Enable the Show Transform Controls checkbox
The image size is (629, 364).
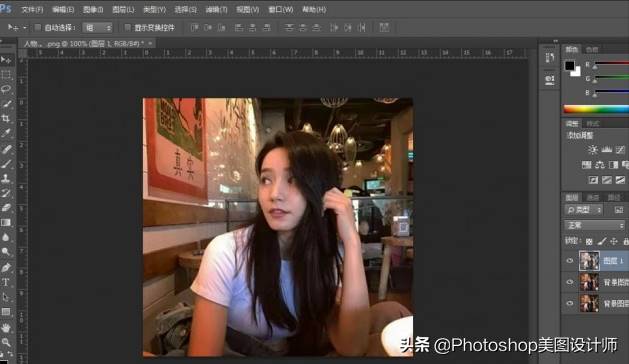click(x=128, y=27)
